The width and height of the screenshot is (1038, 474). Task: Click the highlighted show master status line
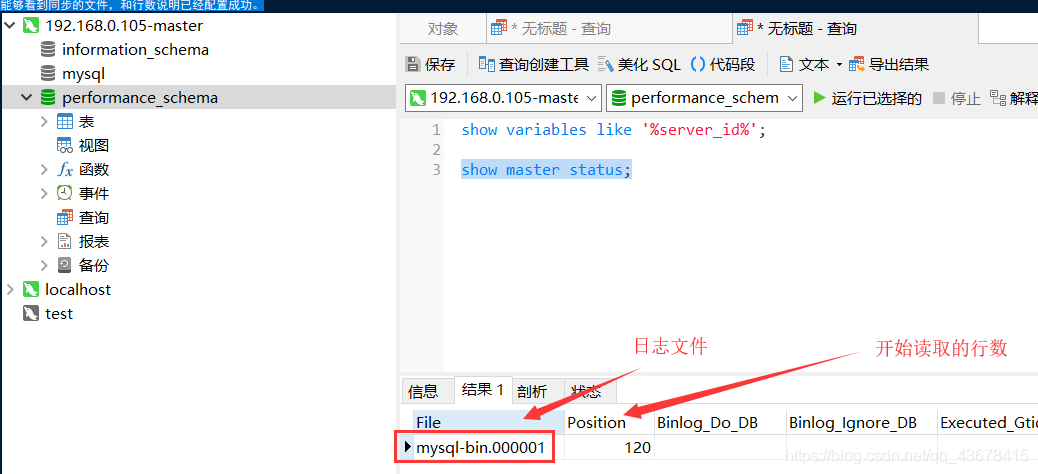click(x=547, y=170)
